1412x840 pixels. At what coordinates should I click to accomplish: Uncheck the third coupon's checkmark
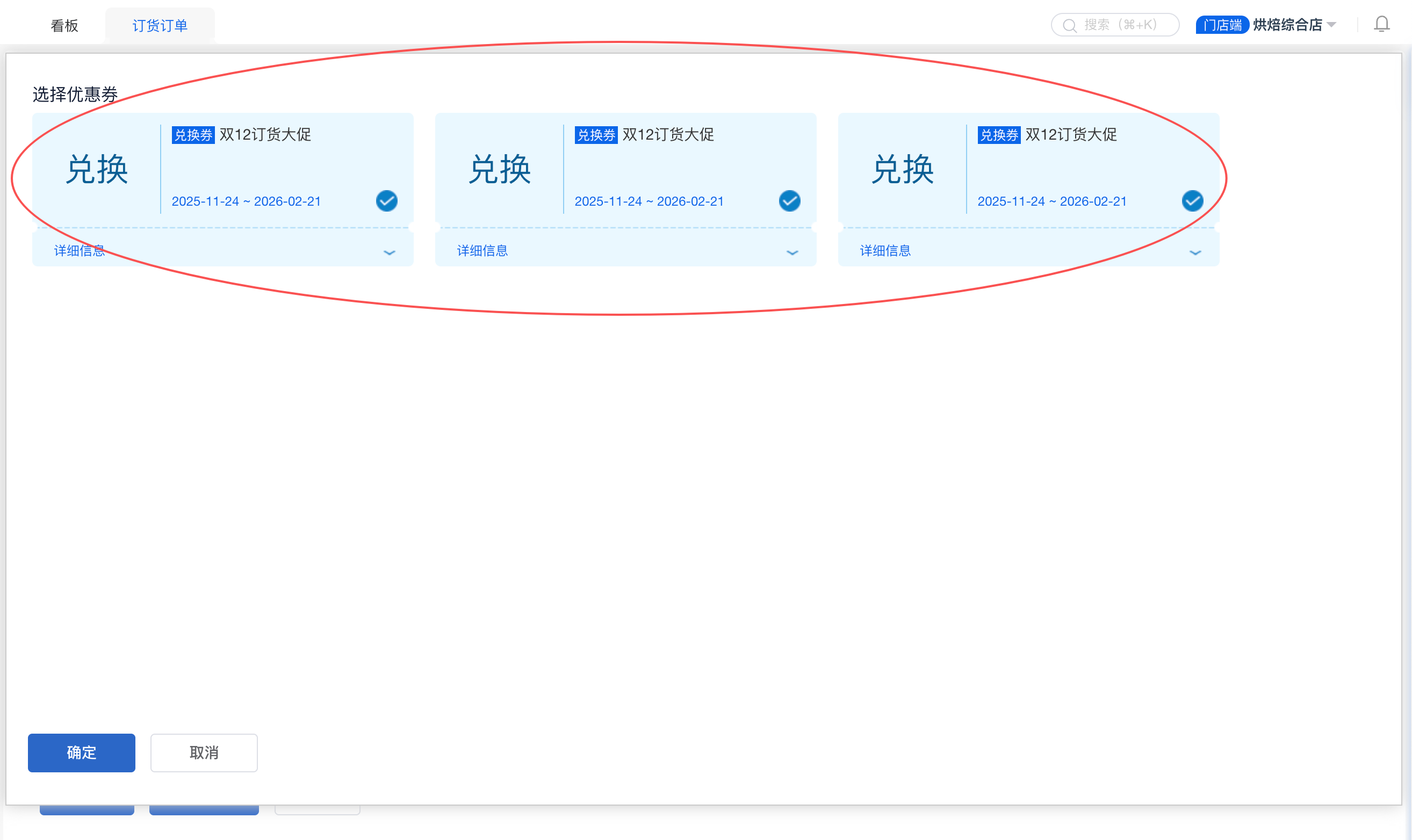pyautogui.click(x=1192, y=201)
